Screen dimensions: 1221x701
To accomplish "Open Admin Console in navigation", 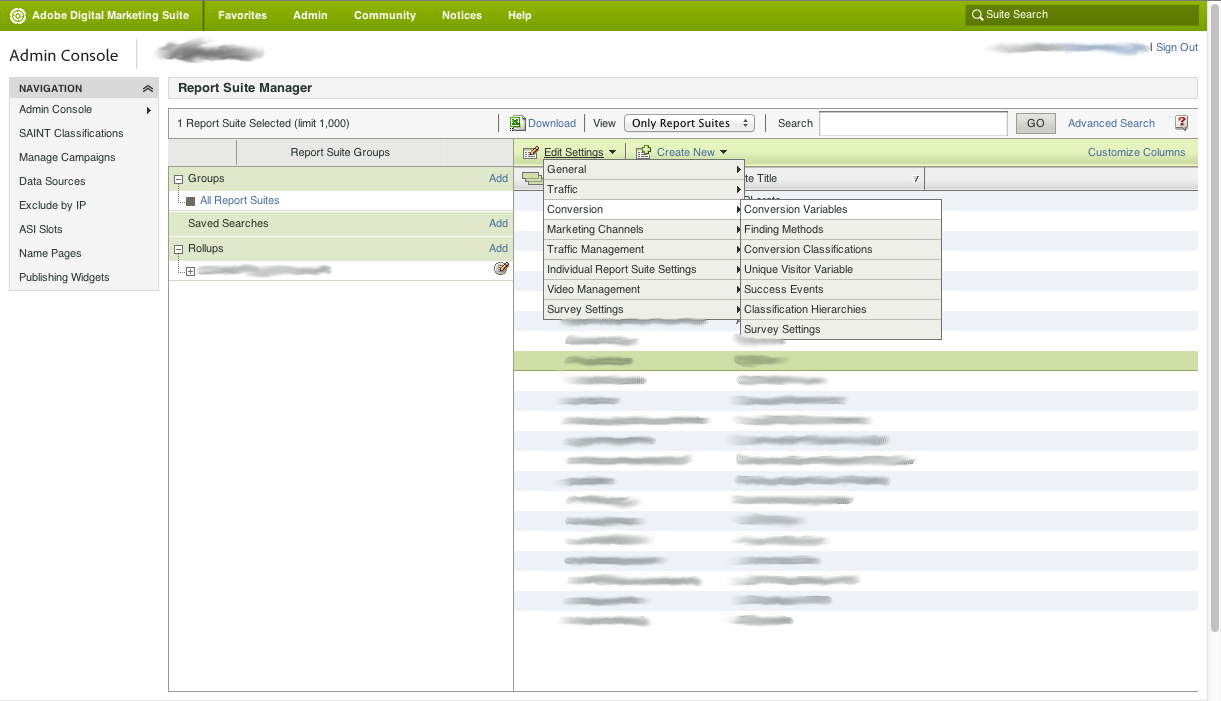I will click(x=55, y=109).
